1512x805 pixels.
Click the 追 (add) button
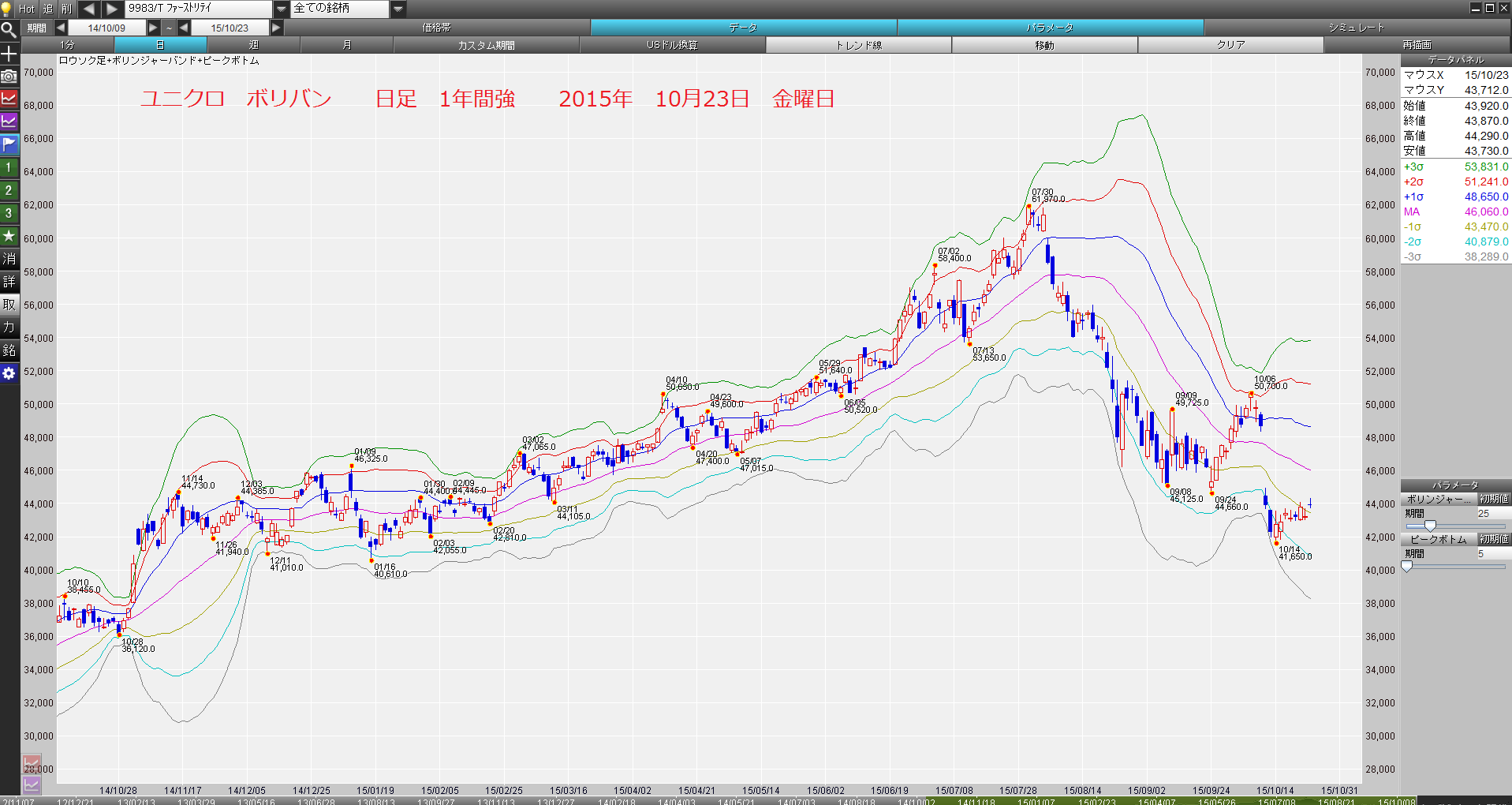tap(48, 9)
